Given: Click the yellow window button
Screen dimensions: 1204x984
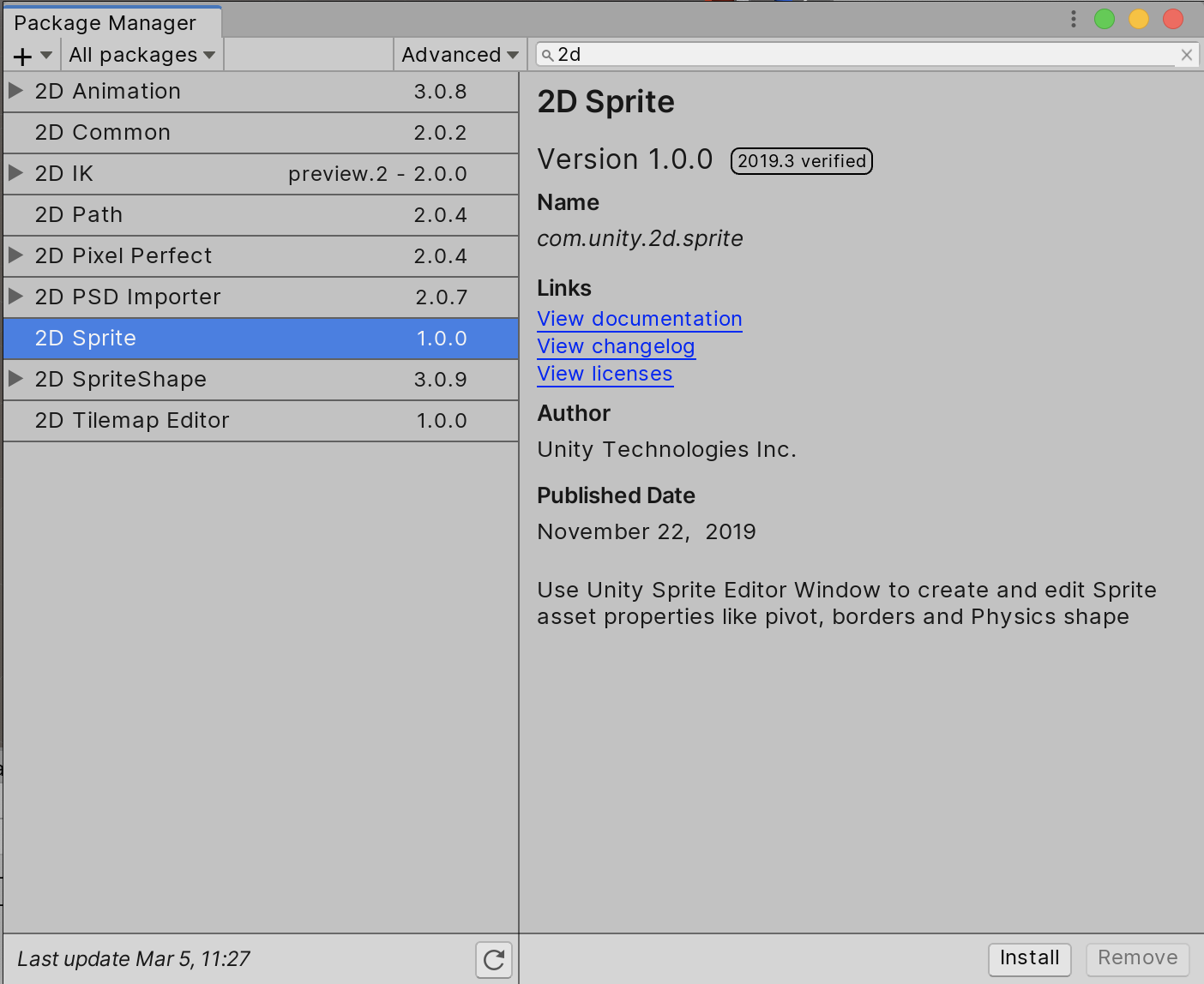Looking at the screenshot, I should 1139,19.
